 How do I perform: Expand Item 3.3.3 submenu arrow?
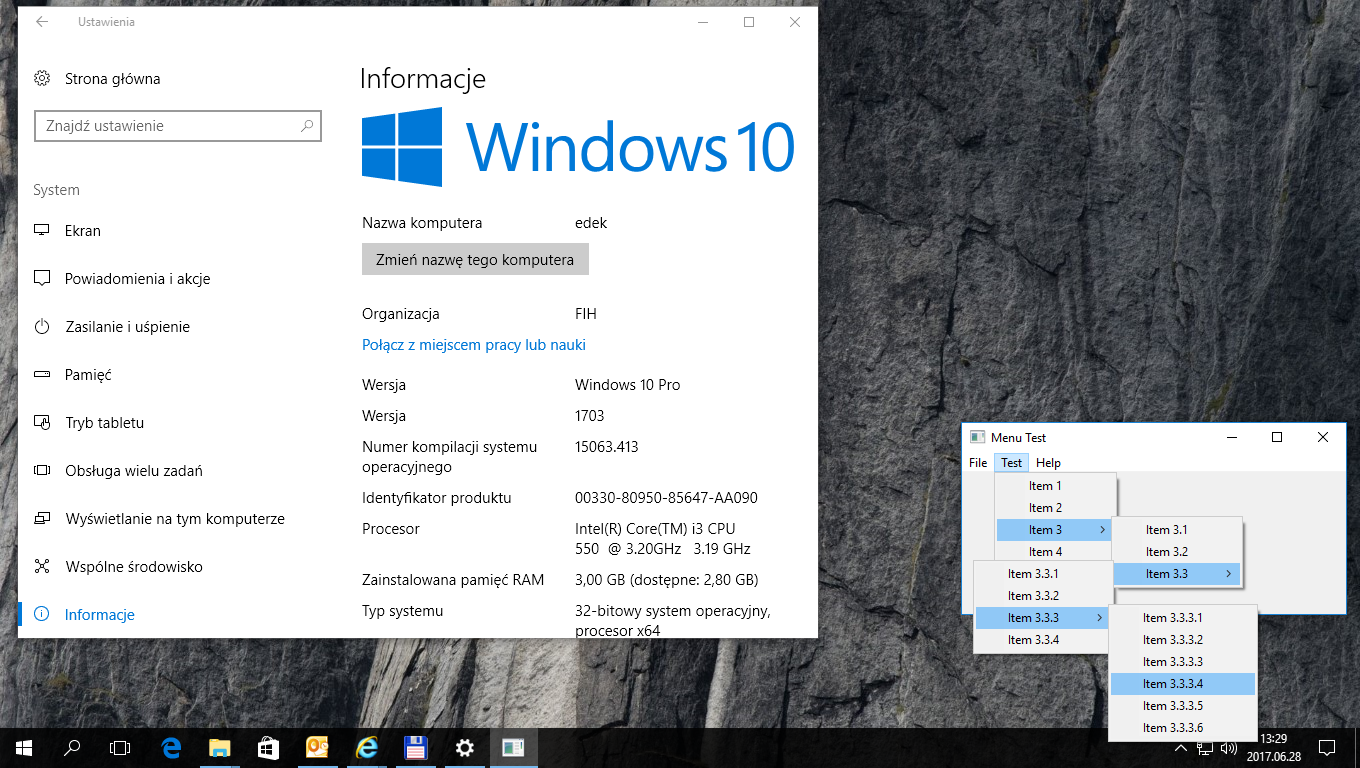point(1100,618)
